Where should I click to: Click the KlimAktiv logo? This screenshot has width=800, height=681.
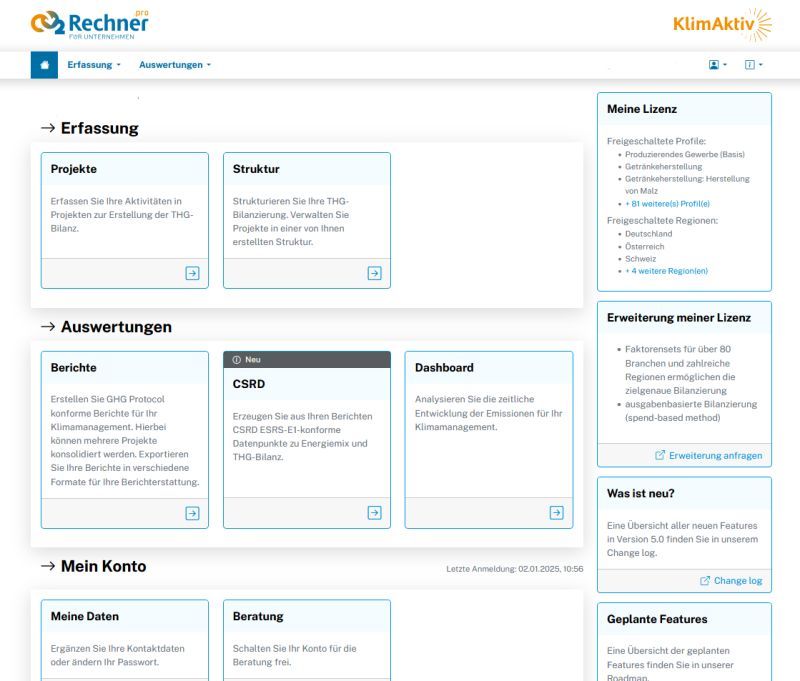coord(722,24)
